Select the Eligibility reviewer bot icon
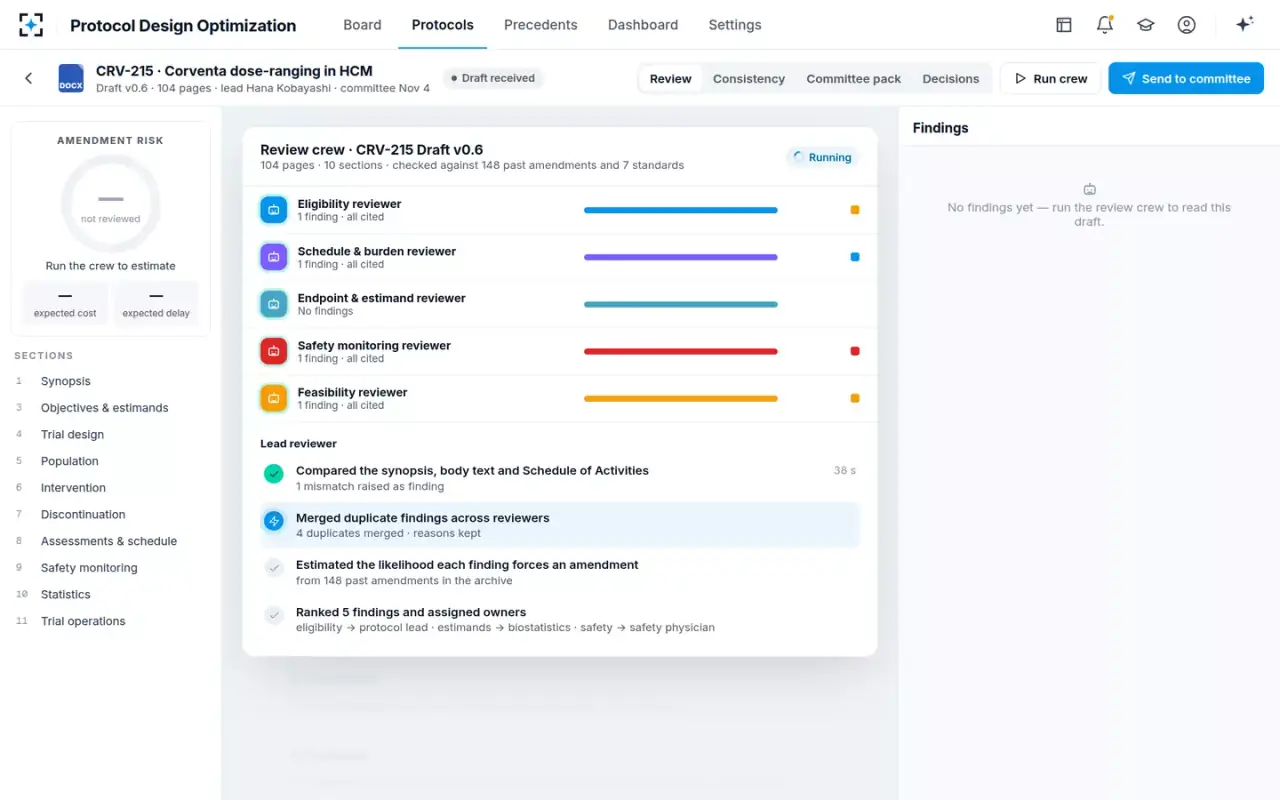The width and height of the screenshot is (1280, 800). pos(273,210)
